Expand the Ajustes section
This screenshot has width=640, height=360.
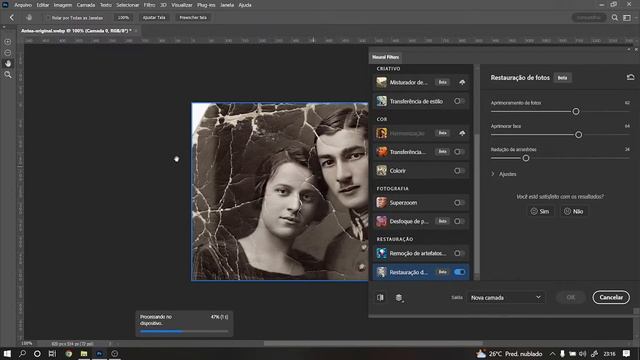(x=493, y=174)
